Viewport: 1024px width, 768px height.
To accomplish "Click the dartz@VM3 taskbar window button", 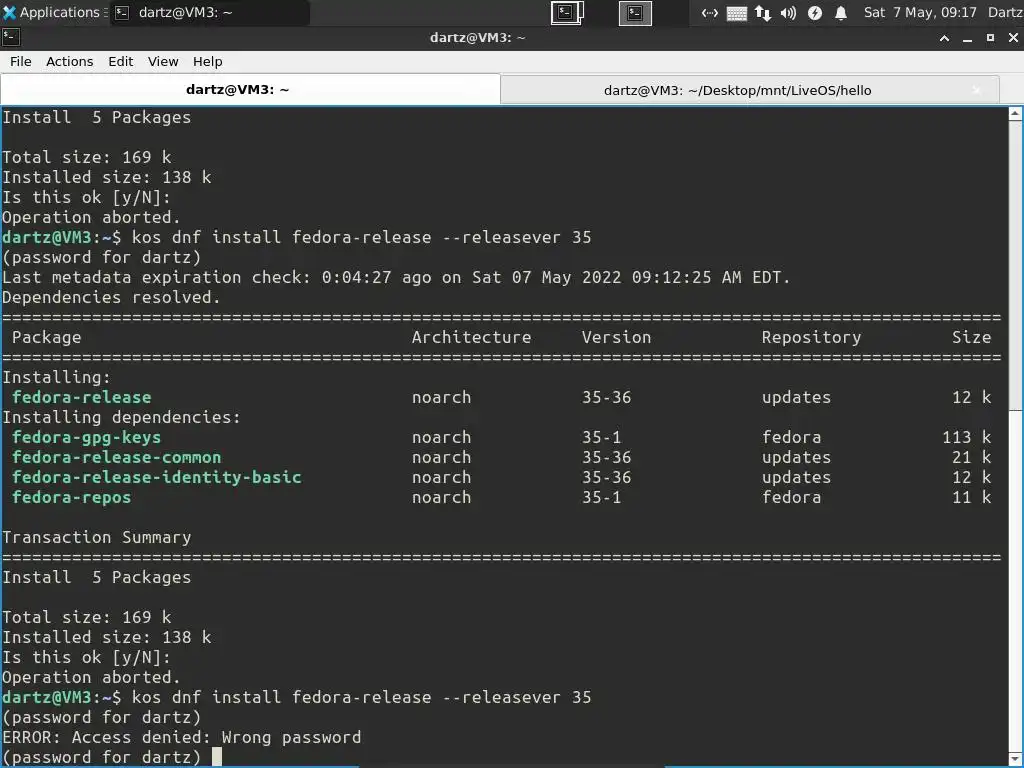I will point(209,12).
